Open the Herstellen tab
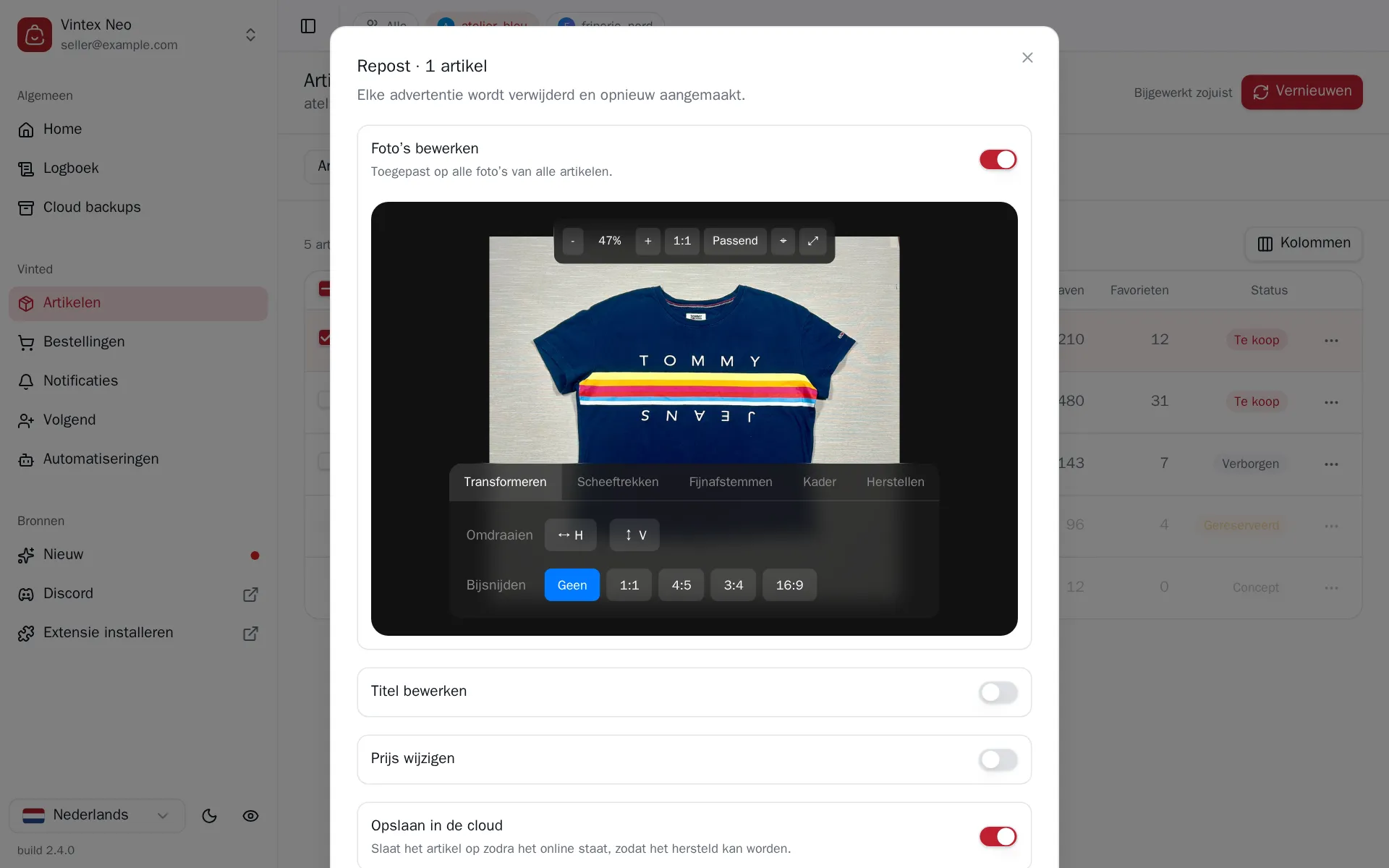 pos(896,482)
